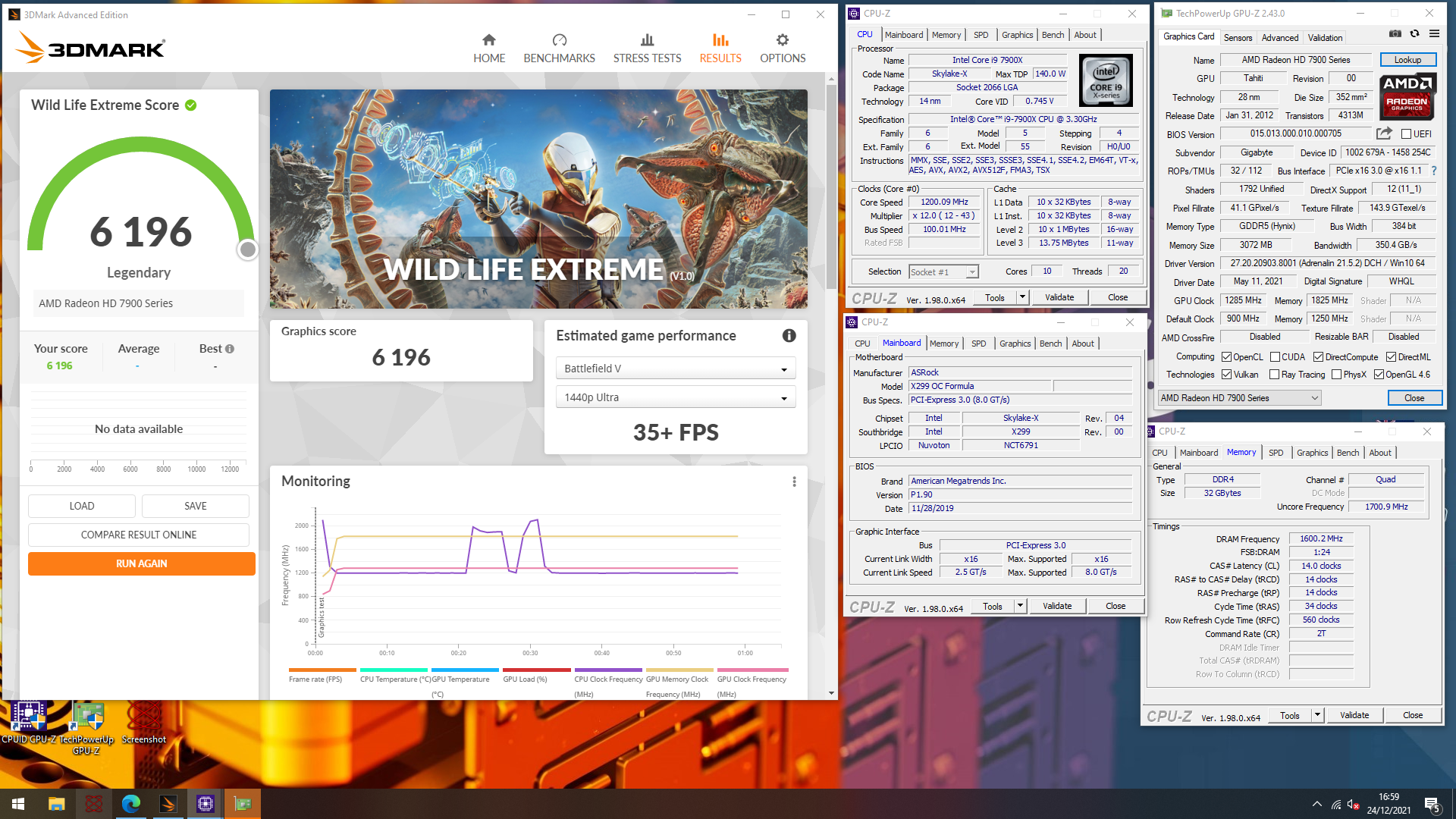Switch to CPU-Z via taskbar icon
Screen dimensions: 1456x819
pyautogui.click(x=206, y=804)
